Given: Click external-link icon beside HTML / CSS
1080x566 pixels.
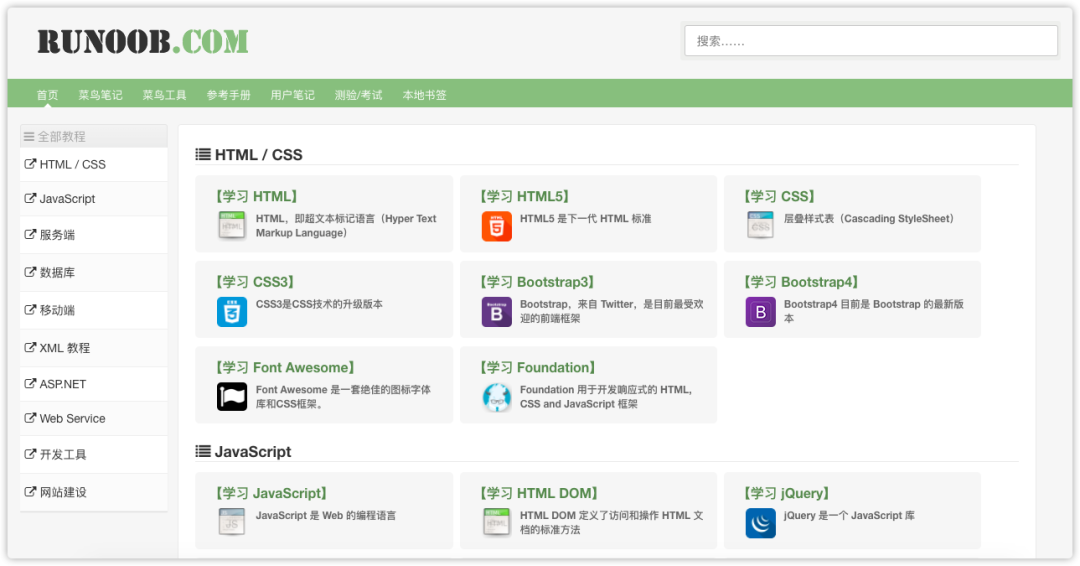Looking at the screenshot, I should point(30,164).
